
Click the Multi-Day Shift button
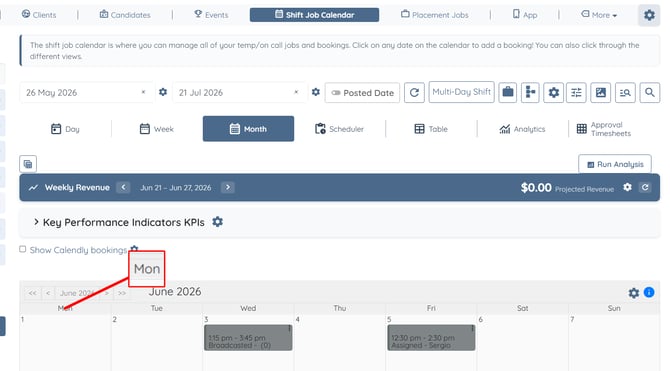(461, 92)
